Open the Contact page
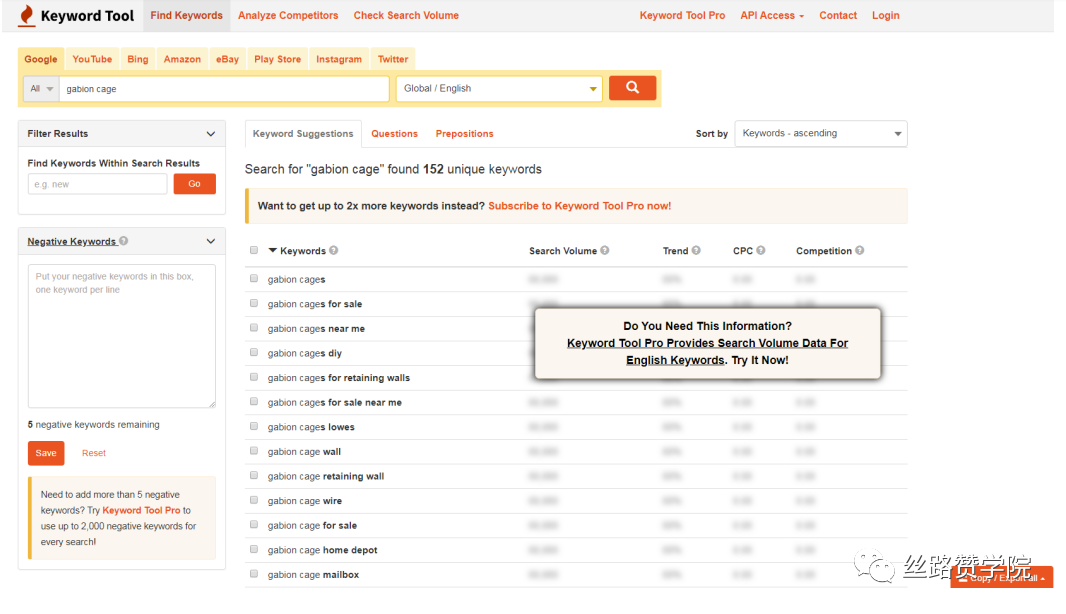 pyautogui.click(x=838, y=15)
